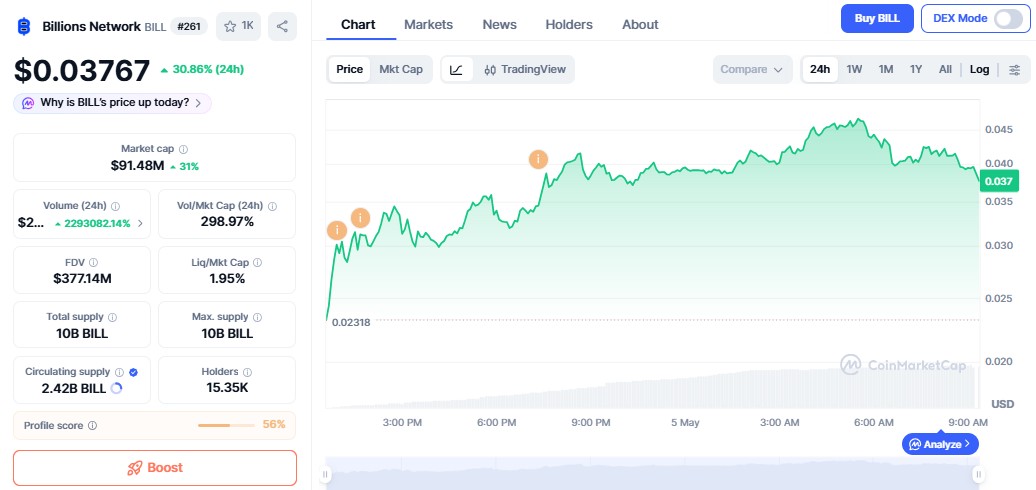Click the verified circulating supply badge

tap(133, 372)
